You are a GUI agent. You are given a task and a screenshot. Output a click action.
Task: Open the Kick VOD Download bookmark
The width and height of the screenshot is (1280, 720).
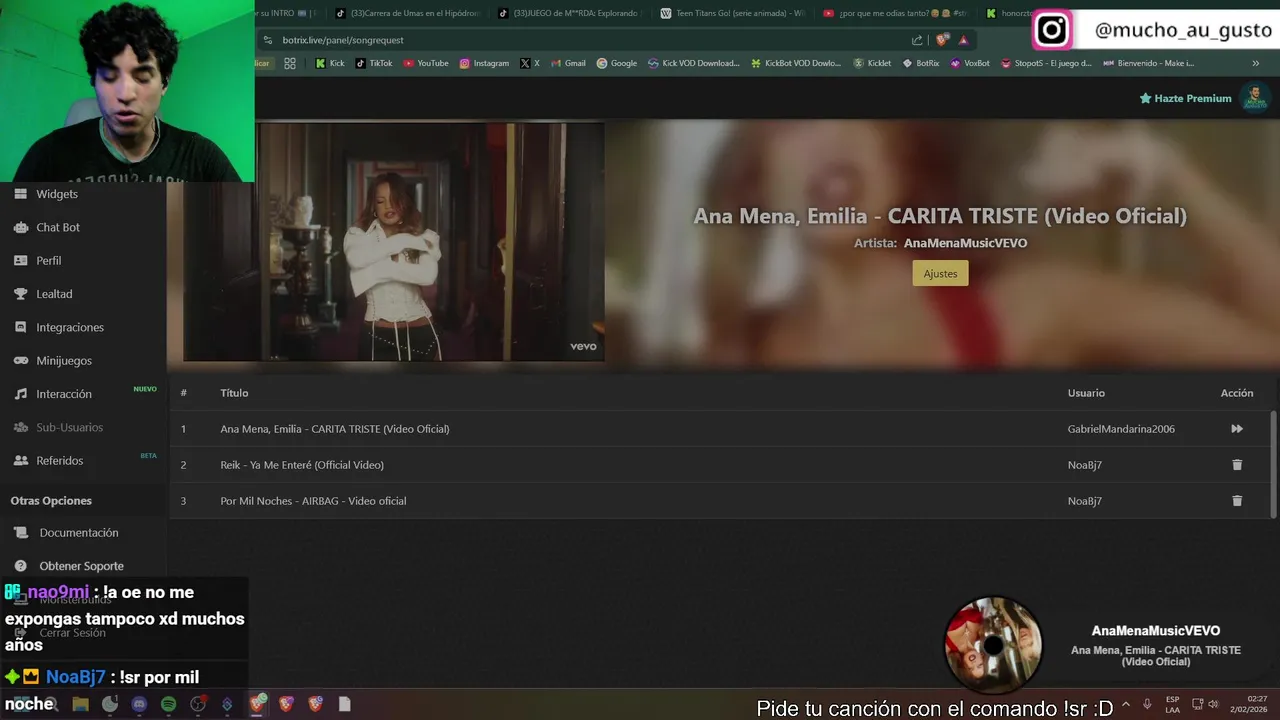point(694,63)
